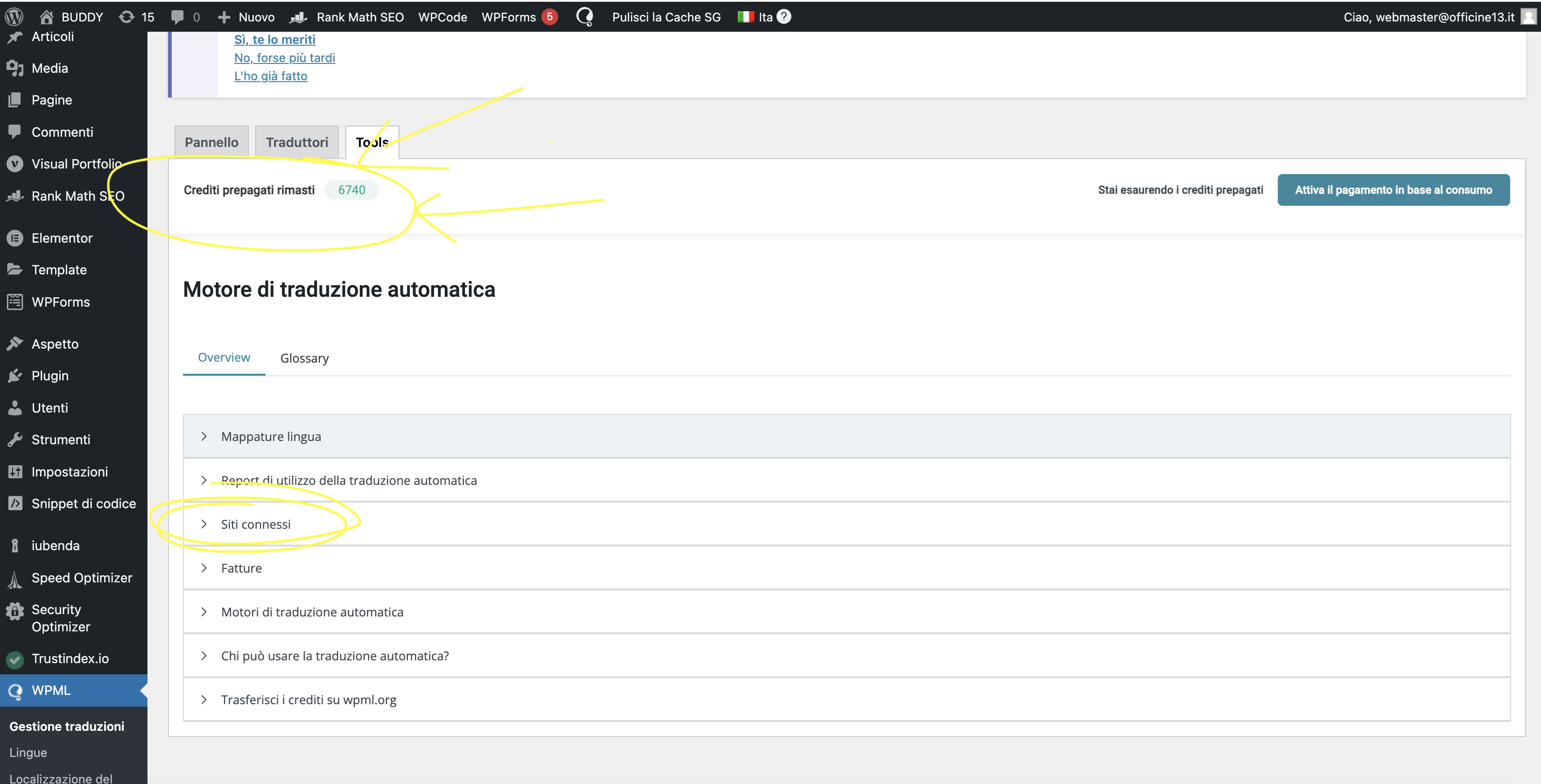Click the Sì, te lo meriti link
The image size is (1541, 784).
(274, 40)
